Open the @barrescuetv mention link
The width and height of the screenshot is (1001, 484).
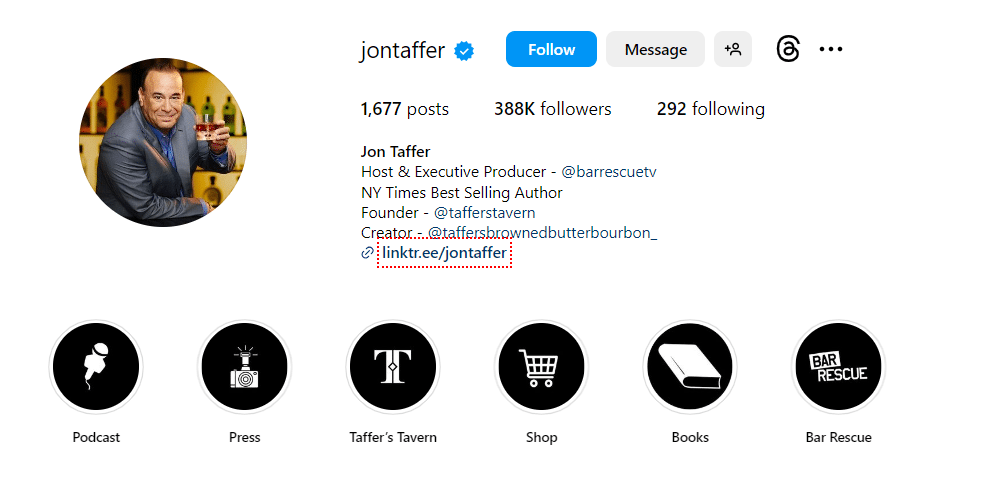609,172
